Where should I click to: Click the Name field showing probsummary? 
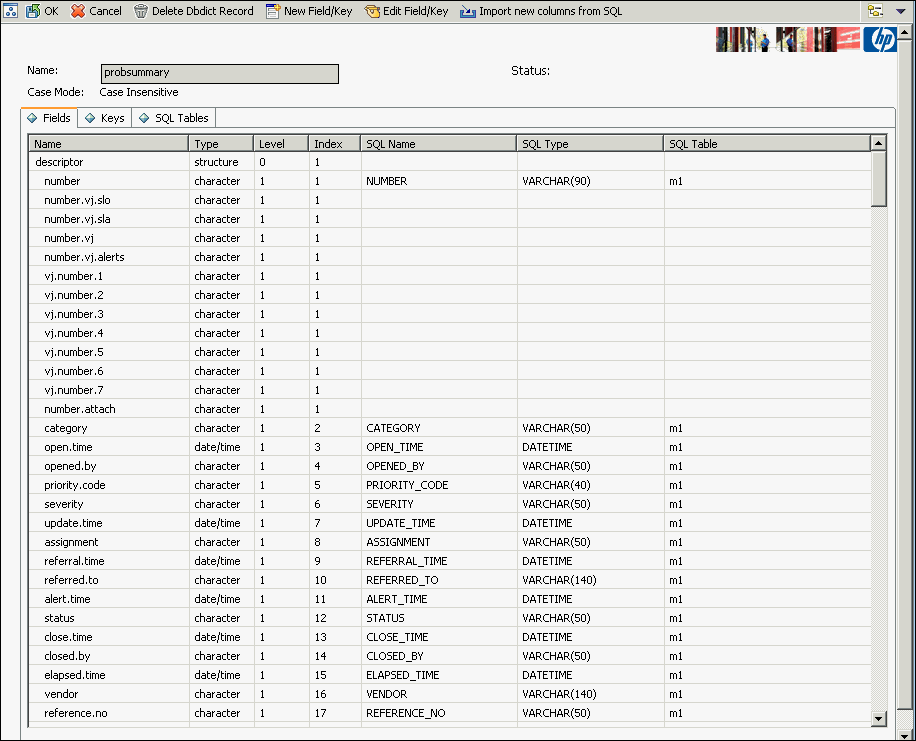click(218, 73)
